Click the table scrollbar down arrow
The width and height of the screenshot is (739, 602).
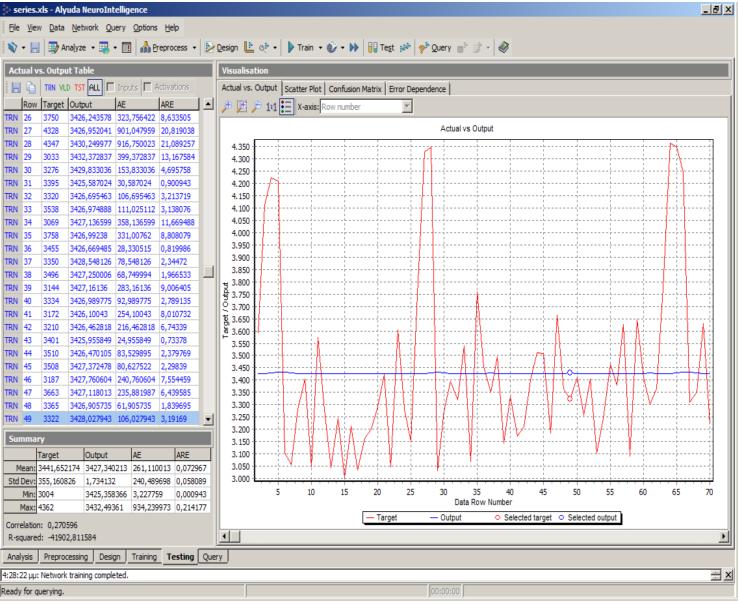pos(208,419)
